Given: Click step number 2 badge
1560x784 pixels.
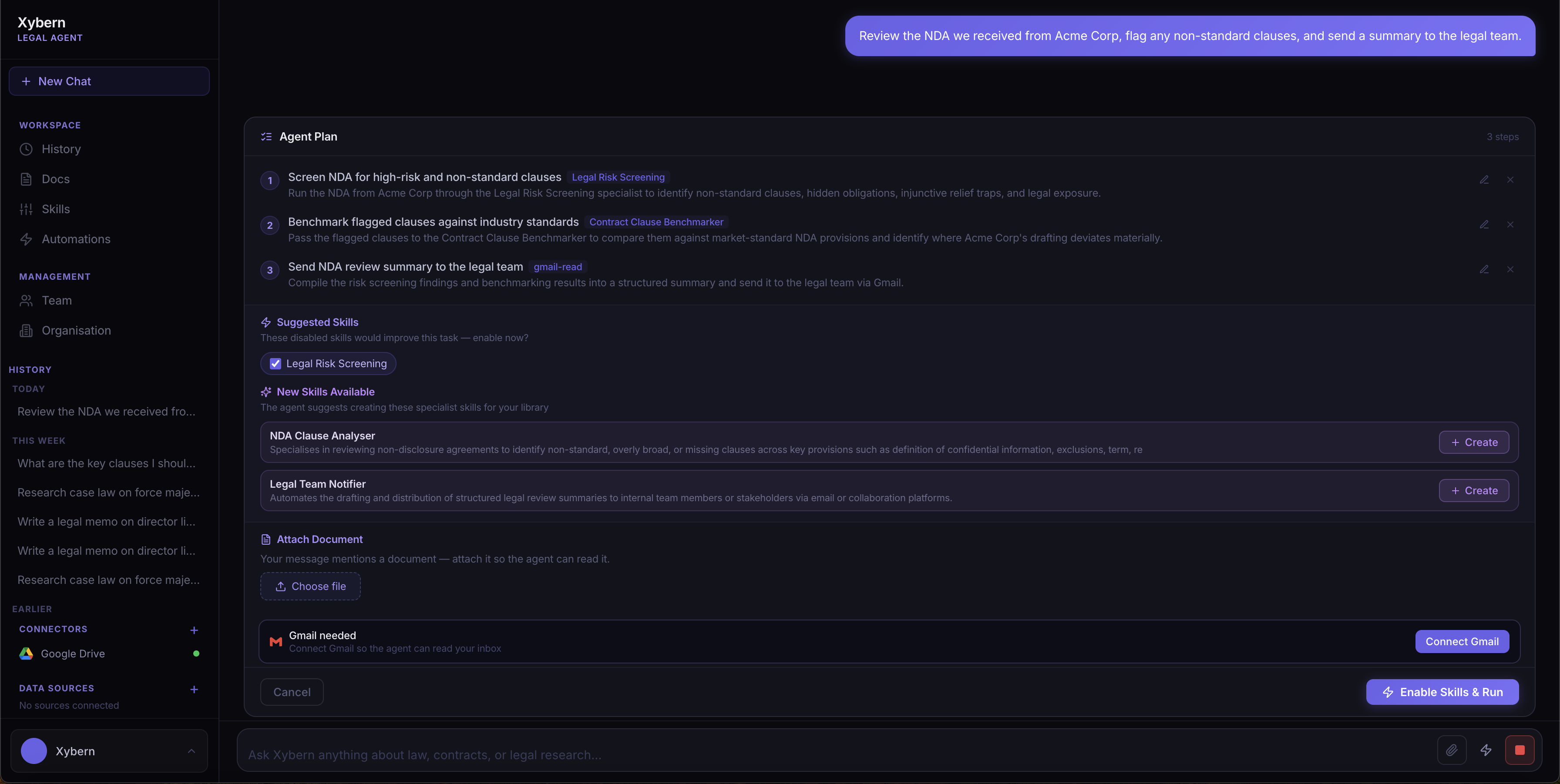Looking at the screenshot, I should [x=269, y=225].
